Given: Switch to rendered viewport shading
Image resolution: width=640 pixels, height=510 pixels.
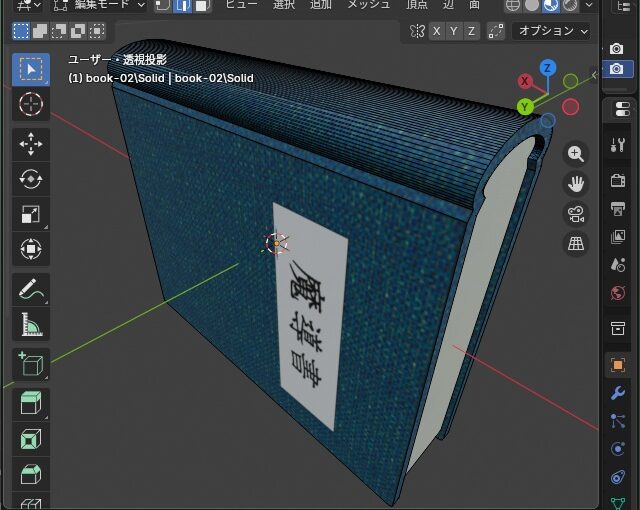Looking at the screenshot, I should 570,5.
